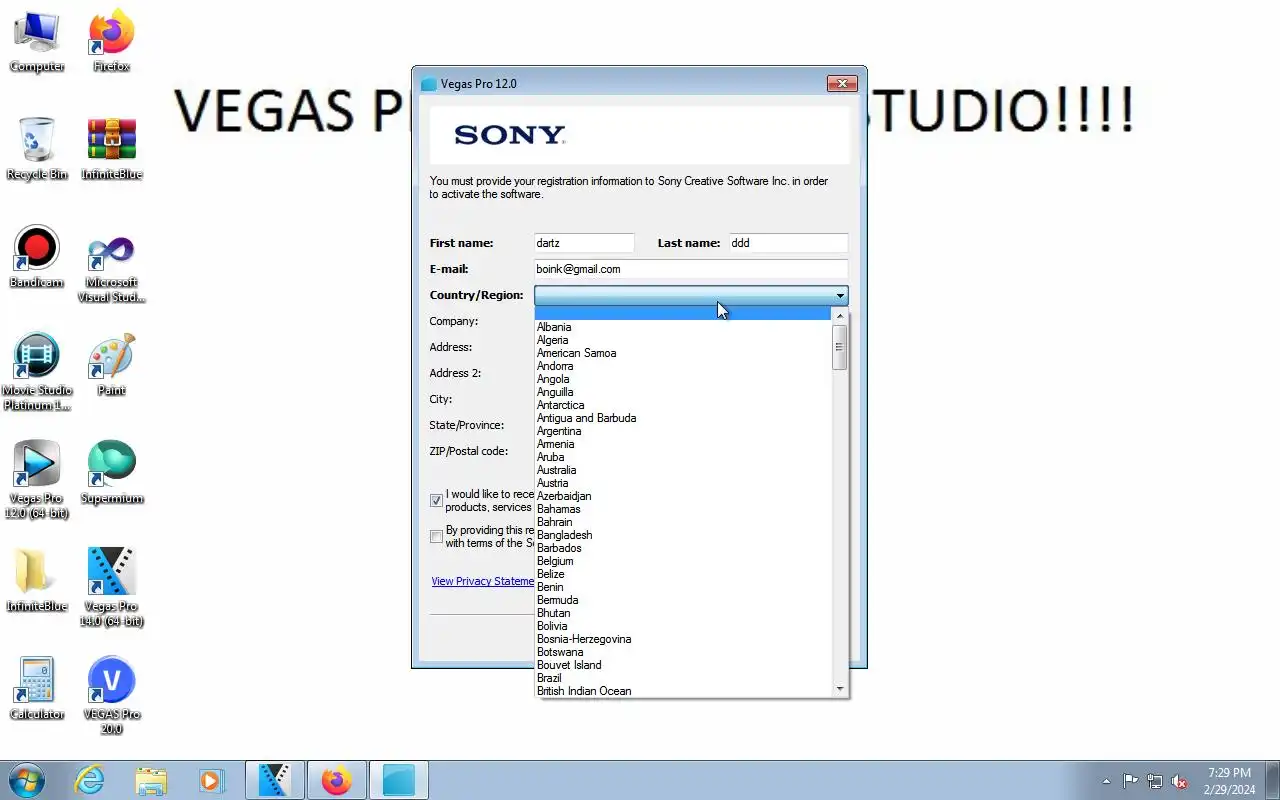Select Bouvet Island from the country list
The width and height of the screenshot is (1280, 800).
[x=683, y=665]
